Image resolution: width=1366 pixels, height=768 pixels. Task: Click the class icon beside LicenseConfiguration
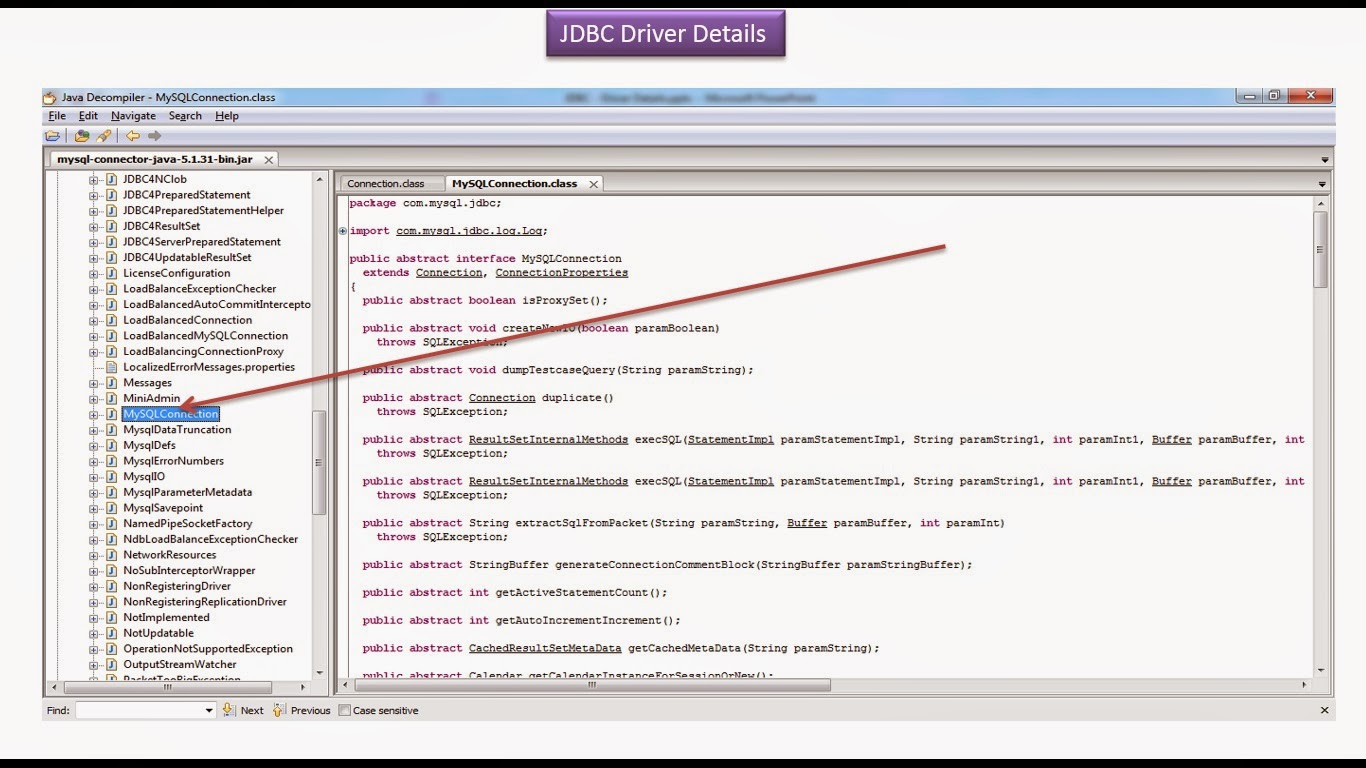coord(112,273)
